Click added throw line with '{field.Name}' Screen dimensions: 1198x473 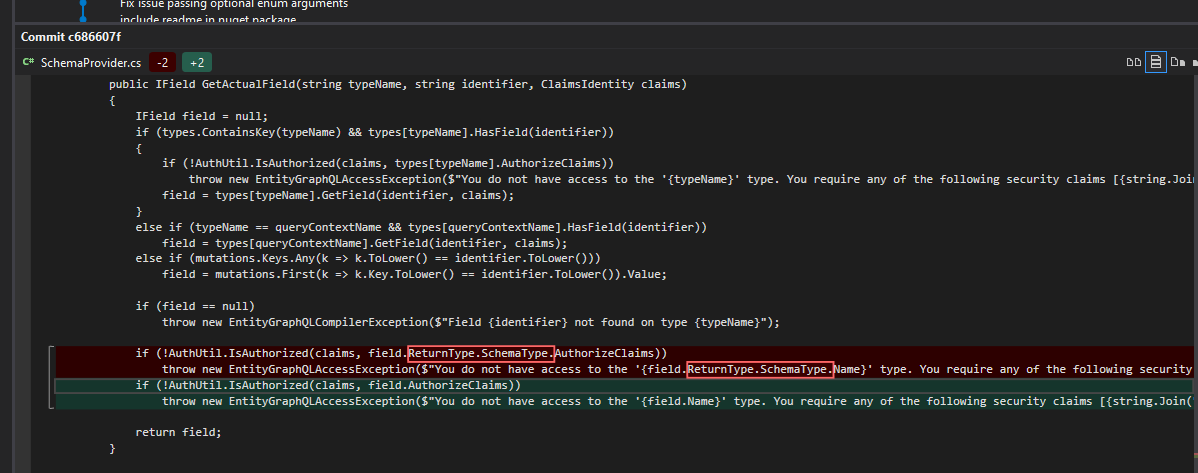pos(677,401)
